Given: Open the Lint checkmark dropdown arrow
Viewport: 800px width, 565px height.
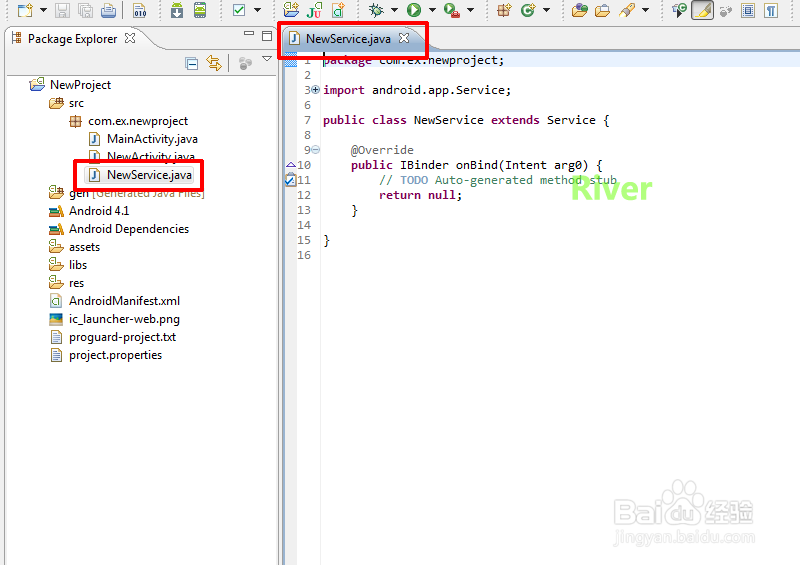Looking at the screenshot, I should tap(258, 10).
